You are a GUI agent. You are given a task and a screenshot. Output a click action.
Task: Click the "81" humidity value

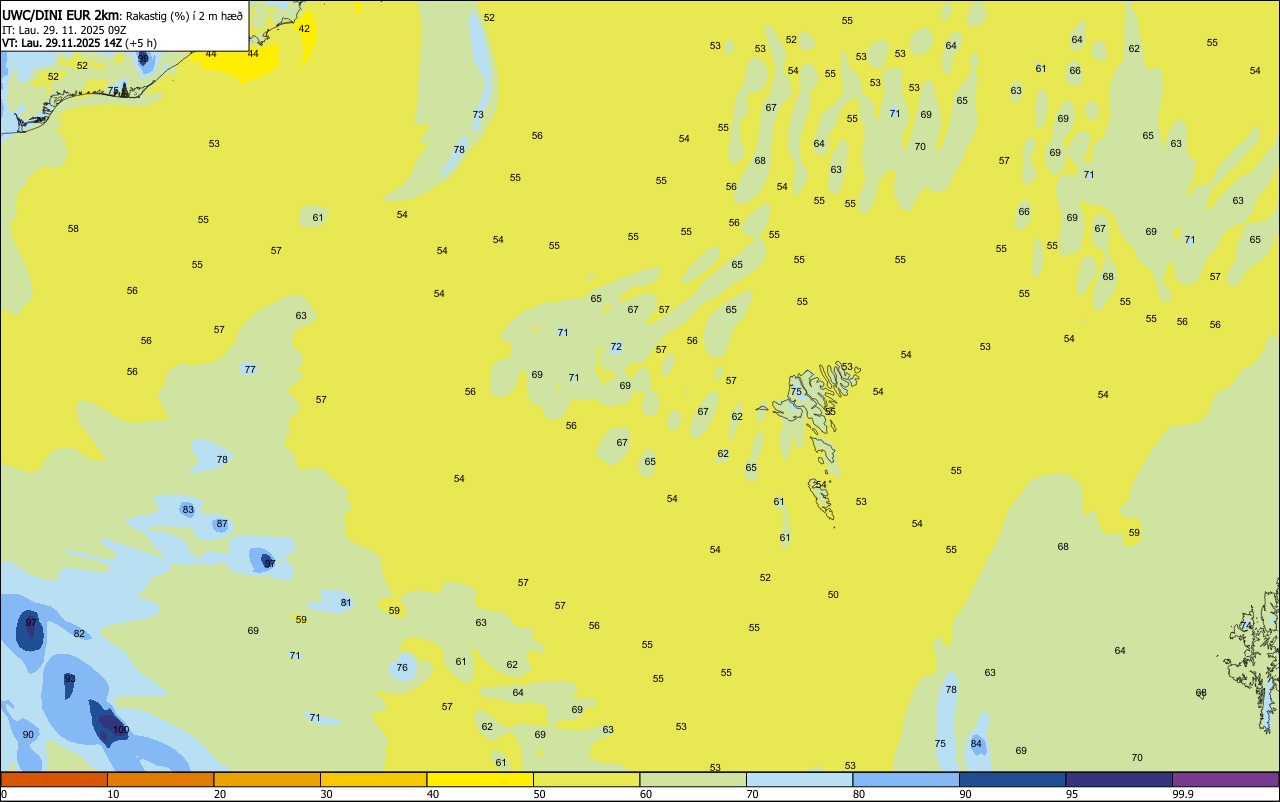[x=346, y=603]
